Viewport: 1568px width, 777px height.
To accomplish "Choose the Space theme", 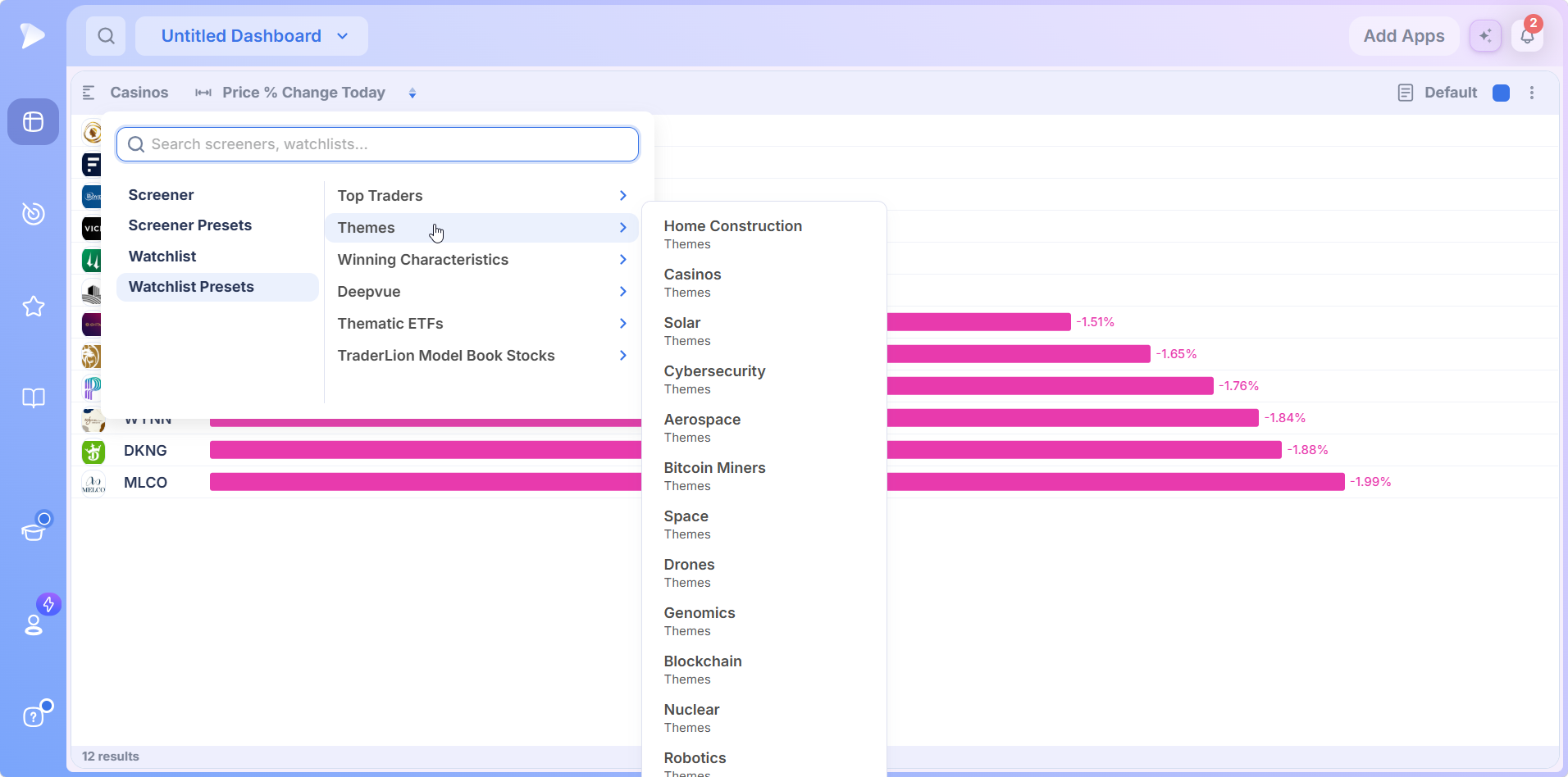I will (763, 525).
